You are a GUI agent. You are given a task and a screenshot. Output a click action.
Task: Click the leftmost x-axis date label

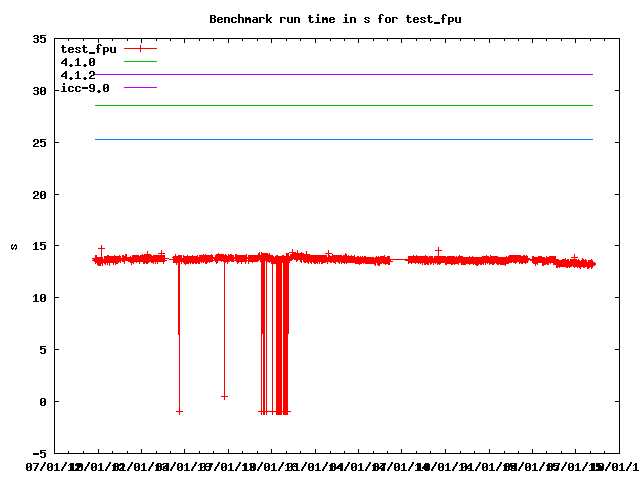coord(54,466)
